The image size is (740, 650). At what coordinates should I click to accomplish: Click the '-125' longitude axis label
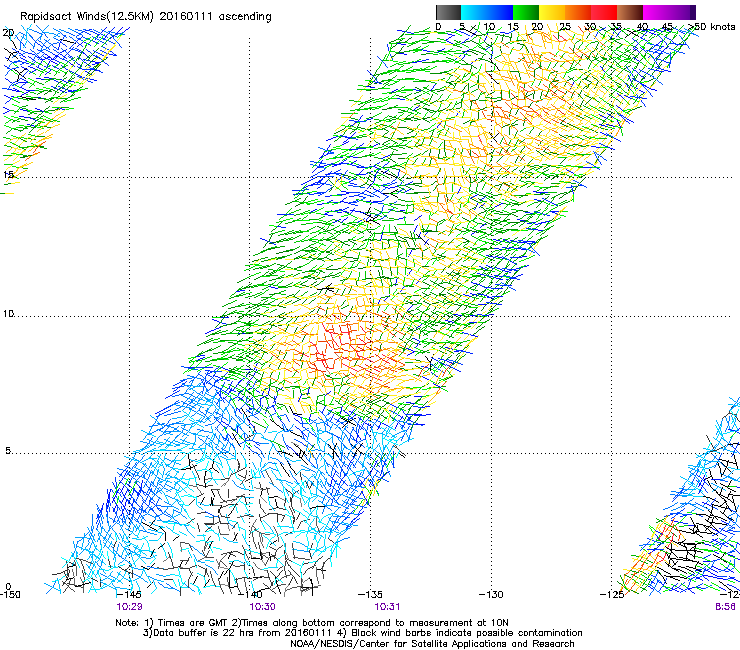(612, 594)
